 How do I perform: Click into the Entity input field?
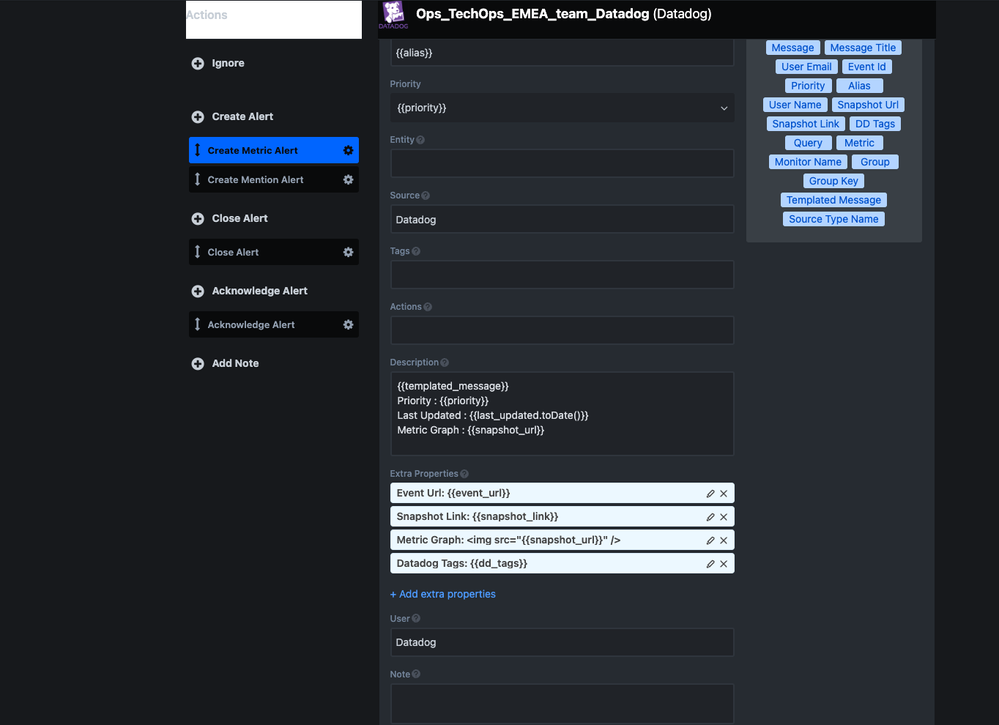(x=562, y=164)
